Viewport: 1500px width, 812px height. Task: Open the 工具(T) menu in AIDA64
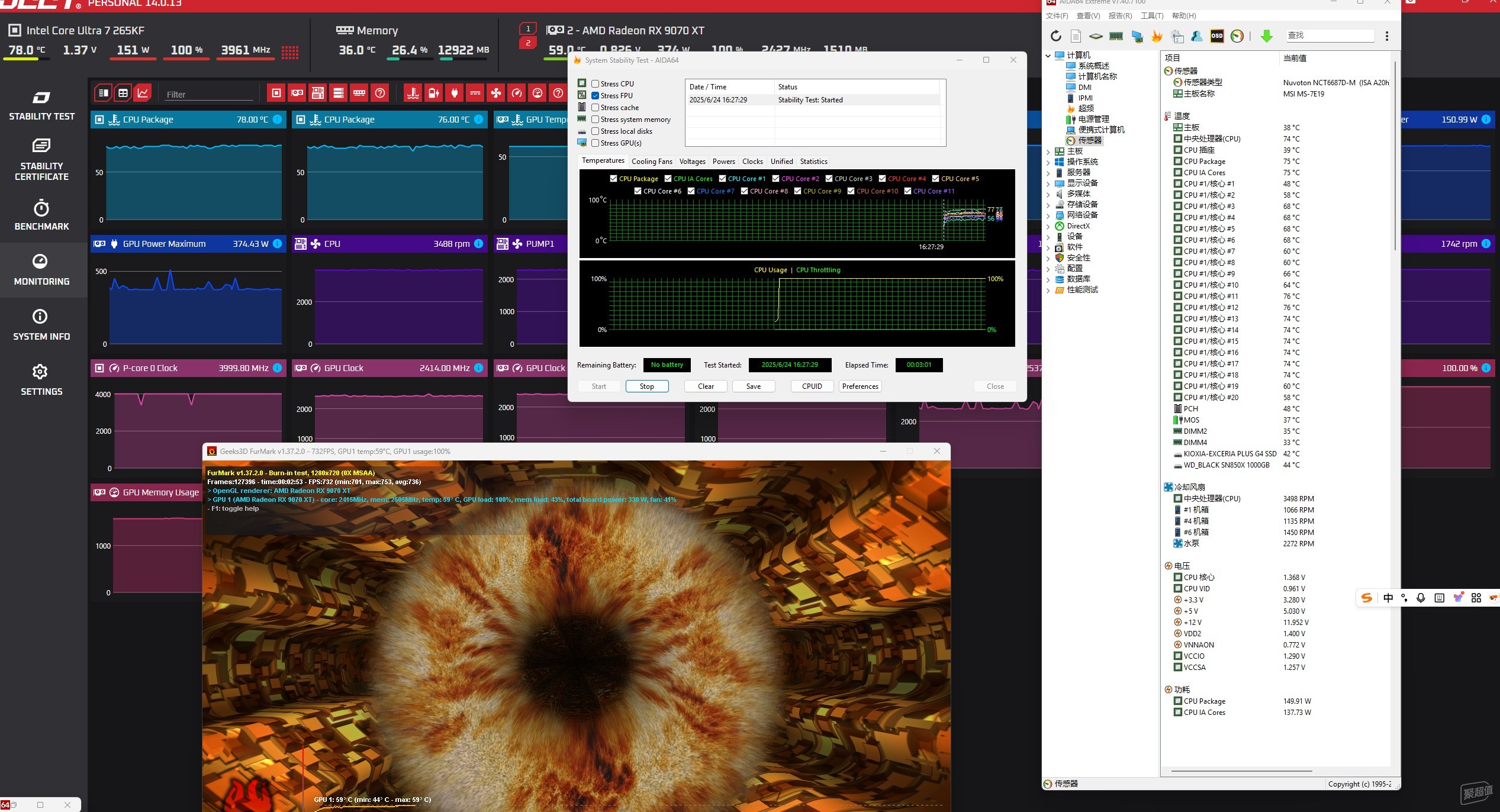[1152, 16]
